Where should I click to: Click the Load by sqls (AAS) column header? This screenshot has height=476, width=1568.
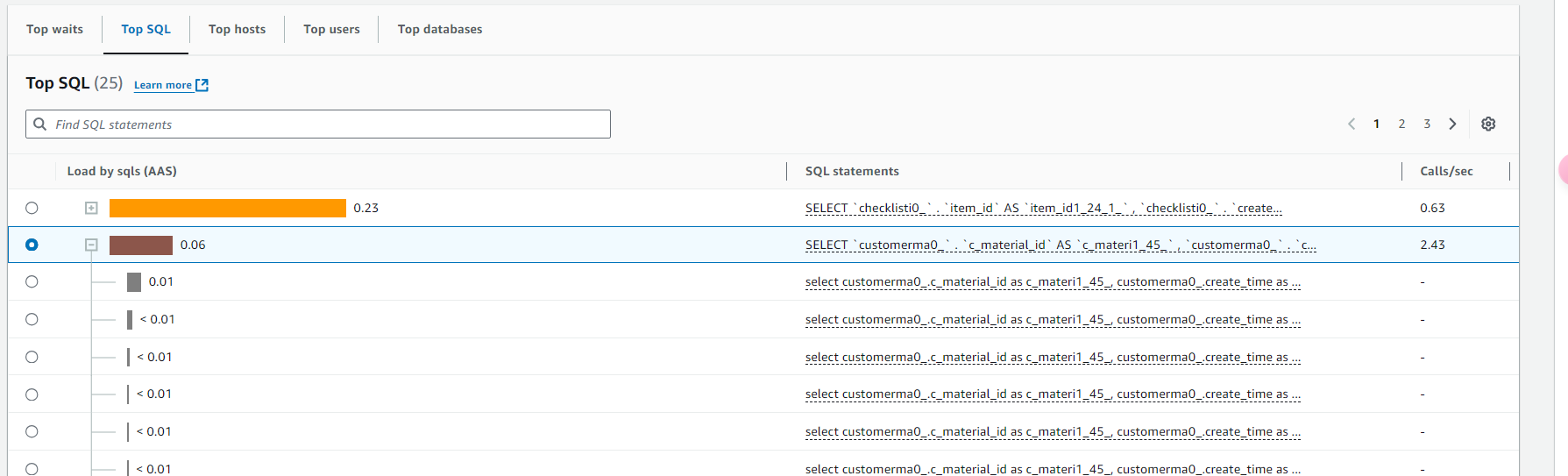tap(122, 171)
